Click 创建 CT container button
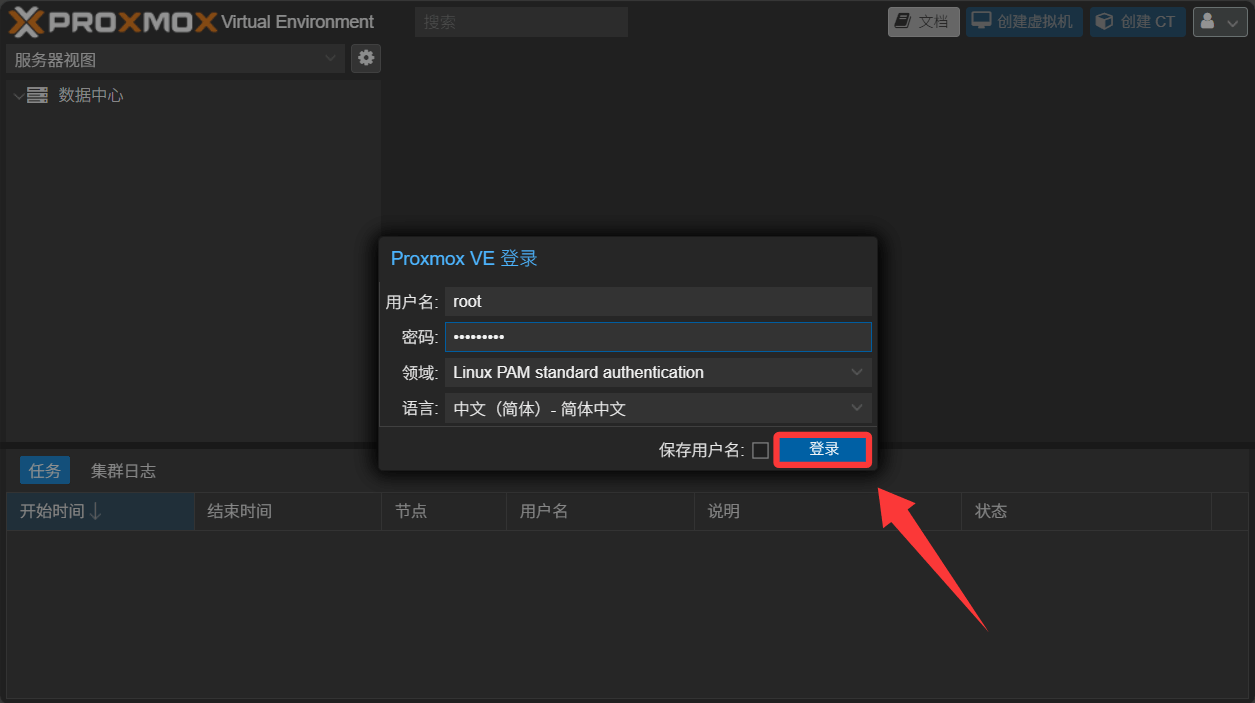 point(1137,22)
